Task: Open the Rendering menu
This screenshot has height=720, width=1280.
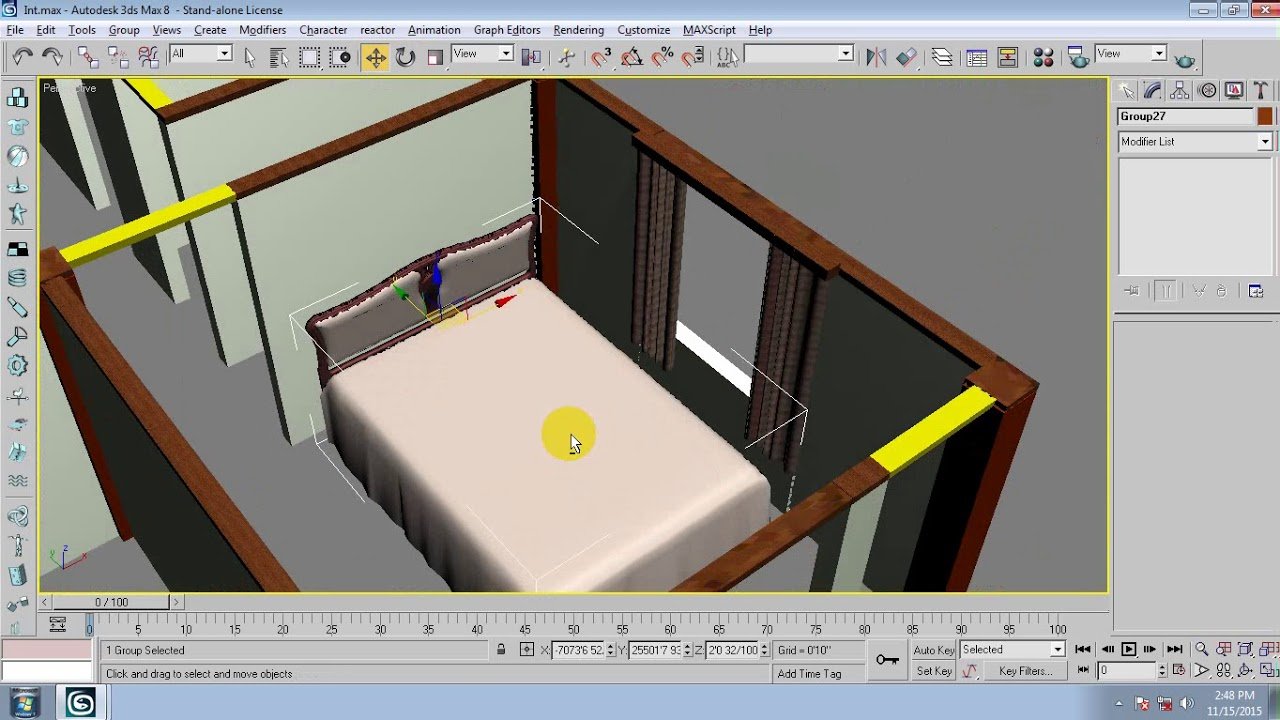Action: [x=578, y=30]
